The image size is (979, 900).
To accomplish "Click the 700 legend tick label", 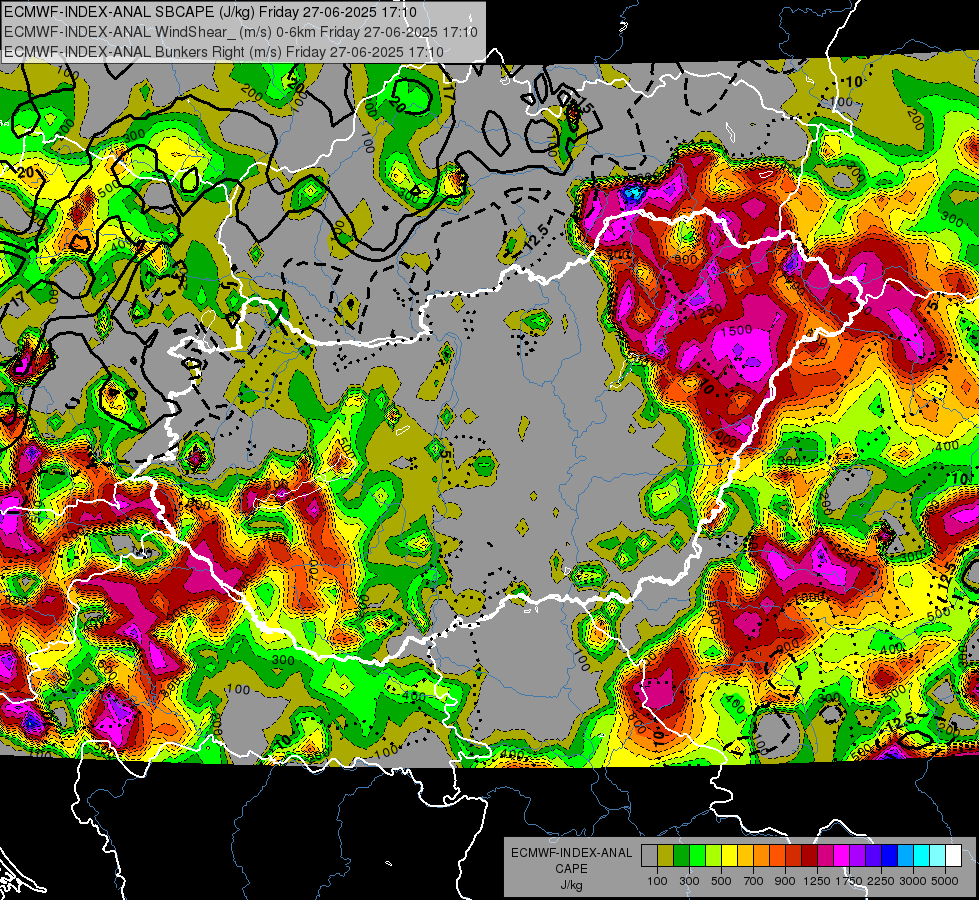I will click(x=754, y=881).
